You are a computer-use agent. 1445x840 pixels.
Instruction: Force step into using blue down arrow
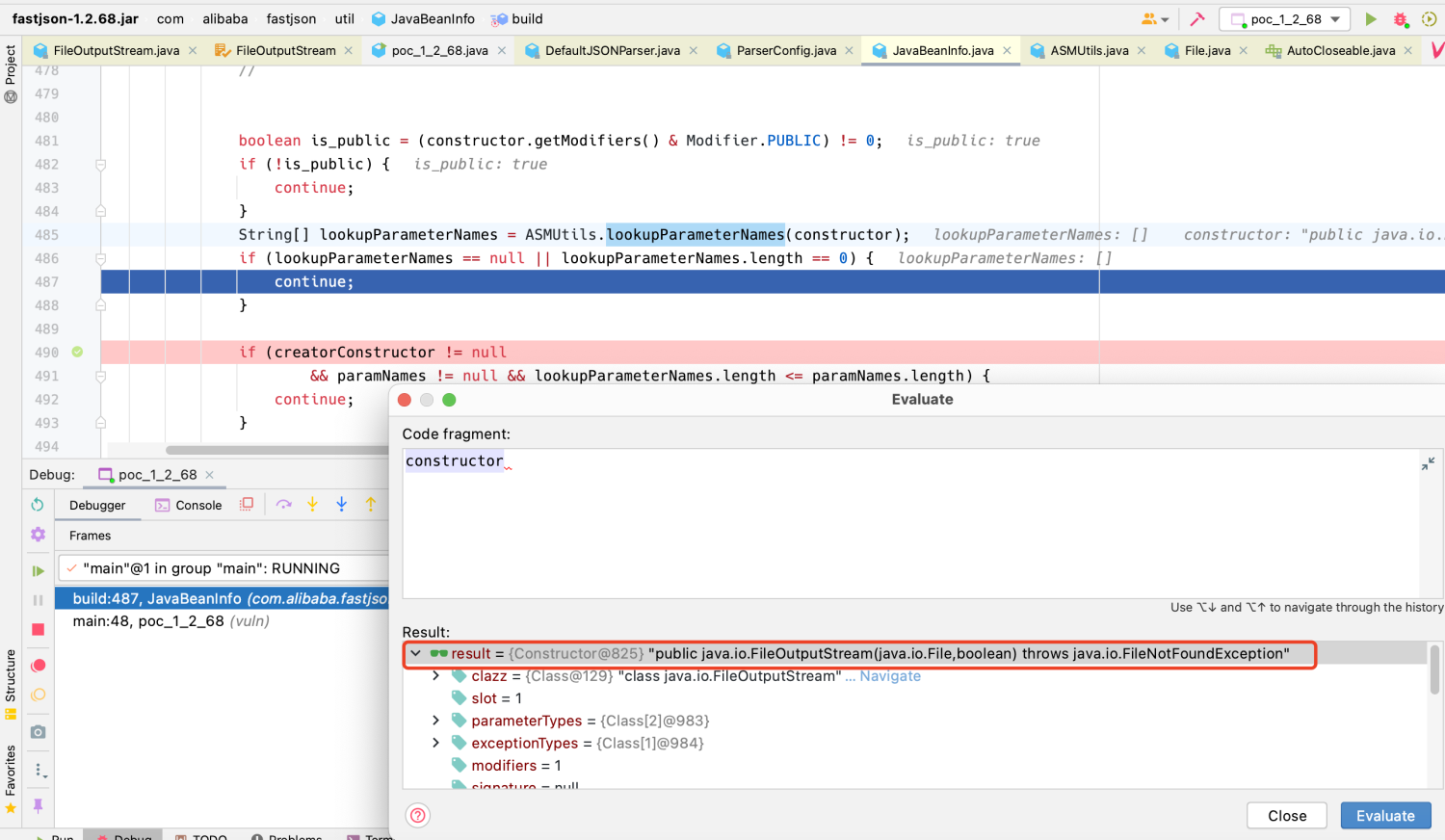pyautogui.click(x=341, y=504)
